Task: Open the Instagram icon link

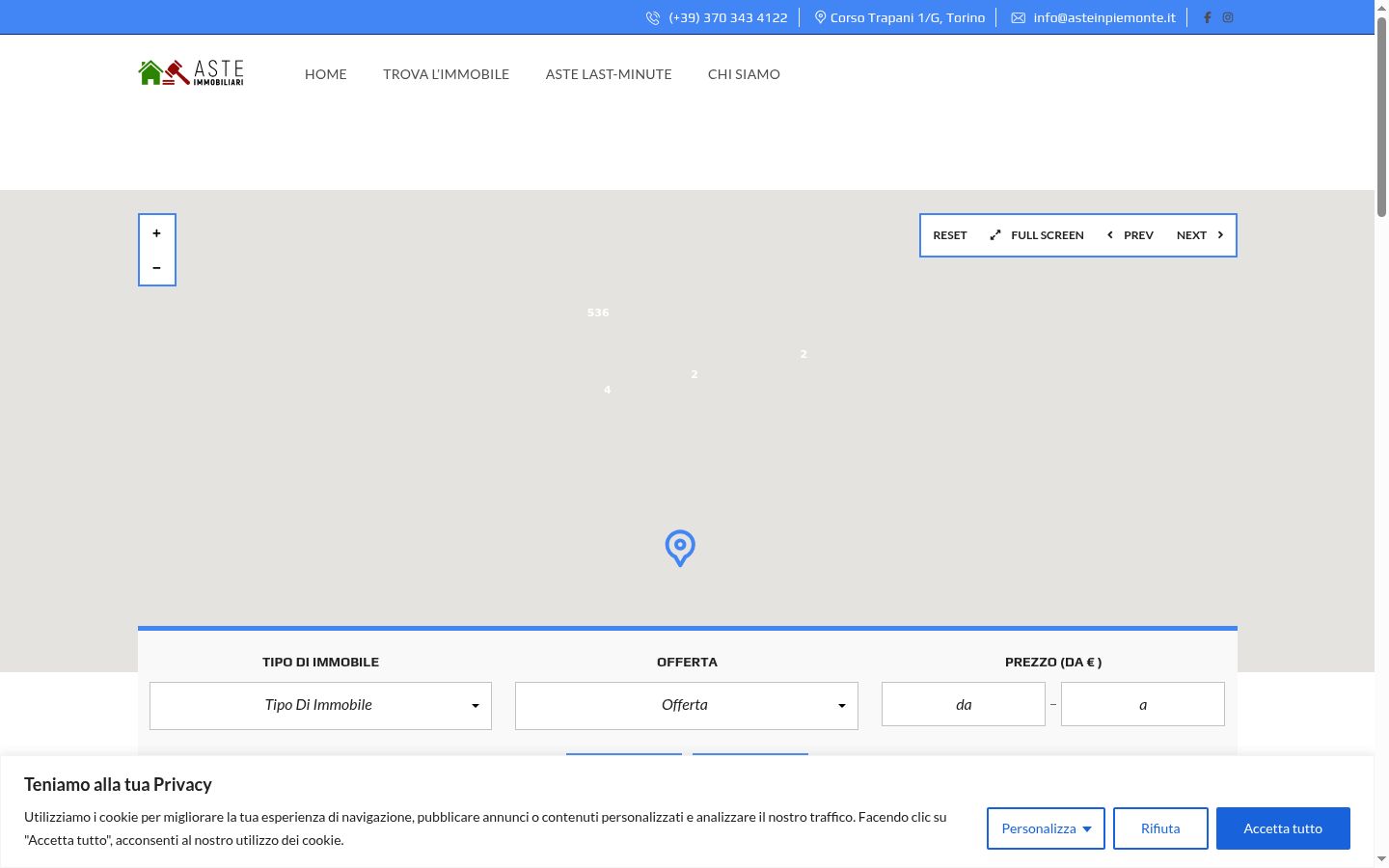Action: click(1228, 17)
